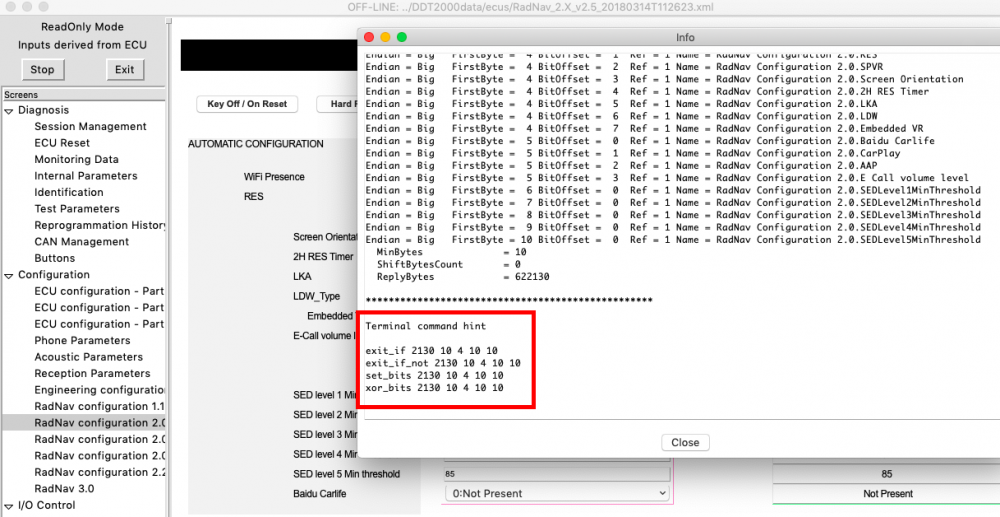
Task: Click the ShiftBytesCount line
Action: (448, 265)
